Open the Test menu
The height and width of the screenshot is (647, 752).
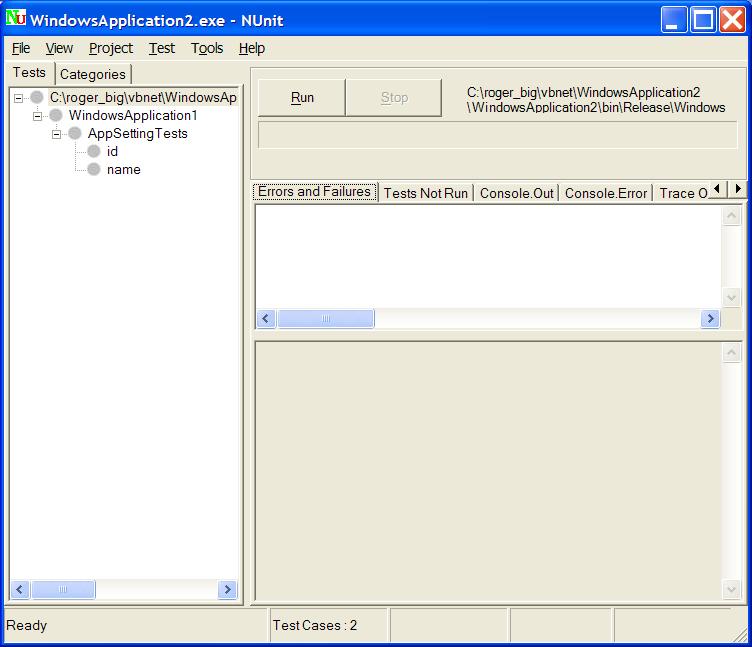[x=162, y=48]
